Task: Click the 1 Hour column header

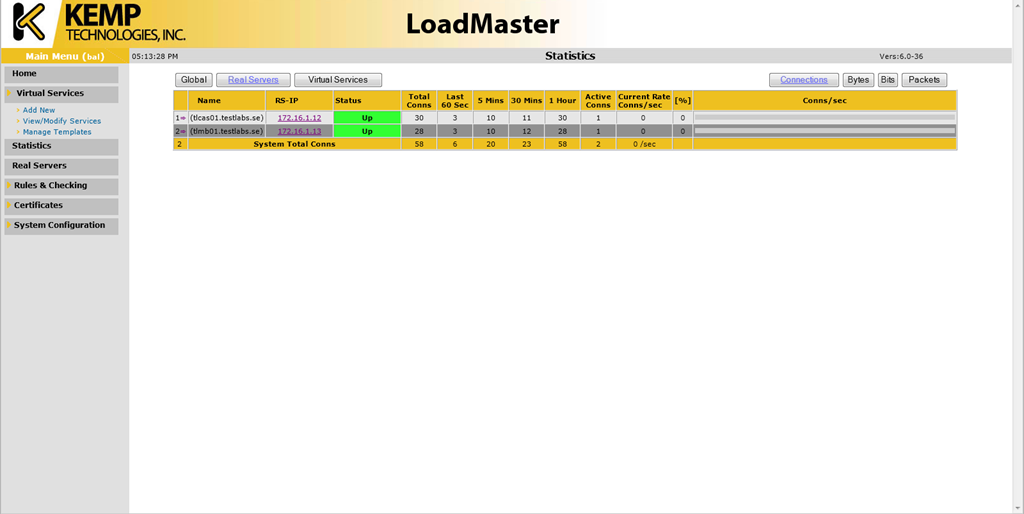Action: [562, 101]
